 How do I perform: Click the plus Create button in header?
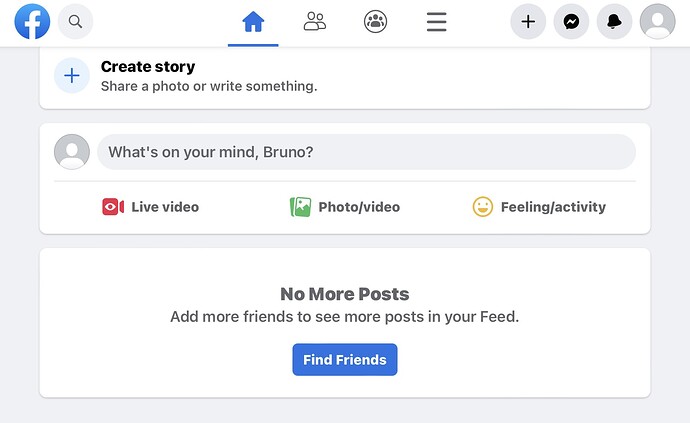click(x=528, y=21)
